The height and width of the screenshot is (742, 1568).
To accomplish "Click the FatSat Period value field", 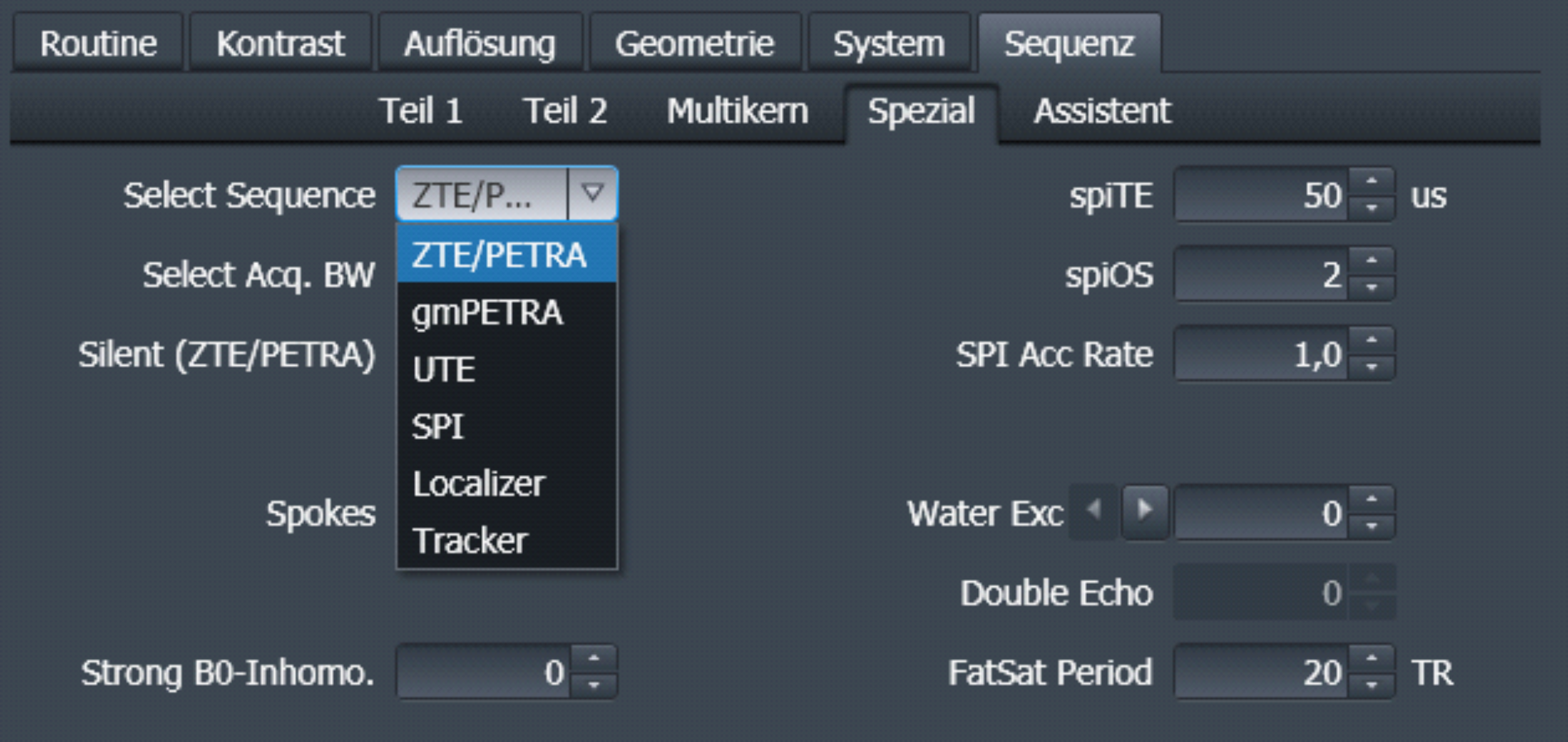I will (x=1261, y=672).
